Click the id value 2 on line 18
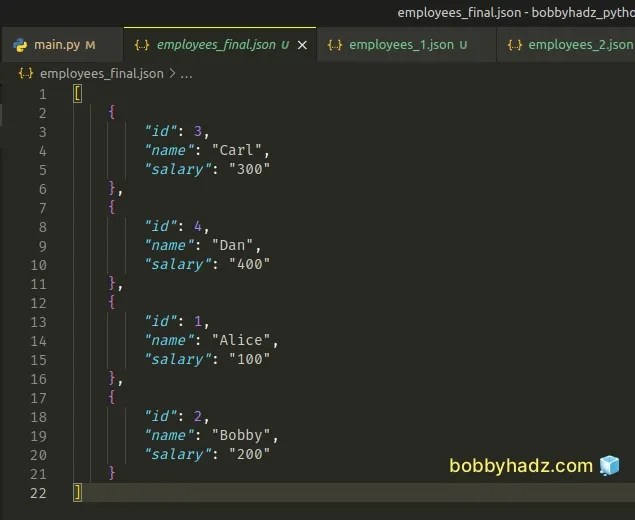 tap(198, 416)
